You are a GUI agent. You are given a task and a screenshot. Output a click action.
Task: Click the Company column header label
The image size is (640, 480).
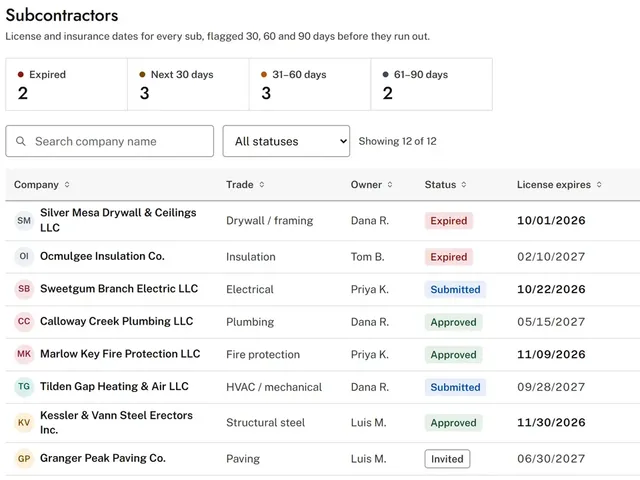pos(36,184)
